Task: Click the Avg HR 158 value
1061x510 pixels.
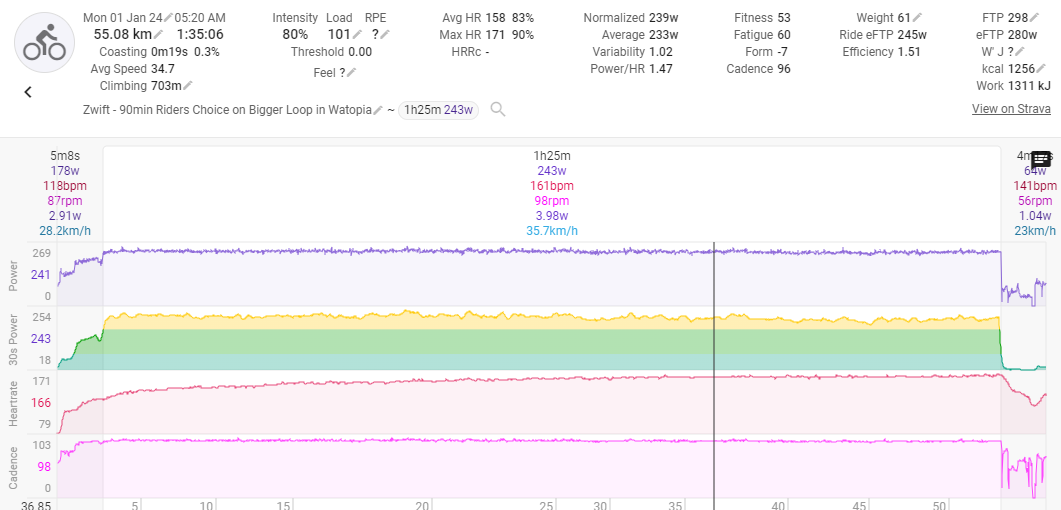Action: (495, 18)
